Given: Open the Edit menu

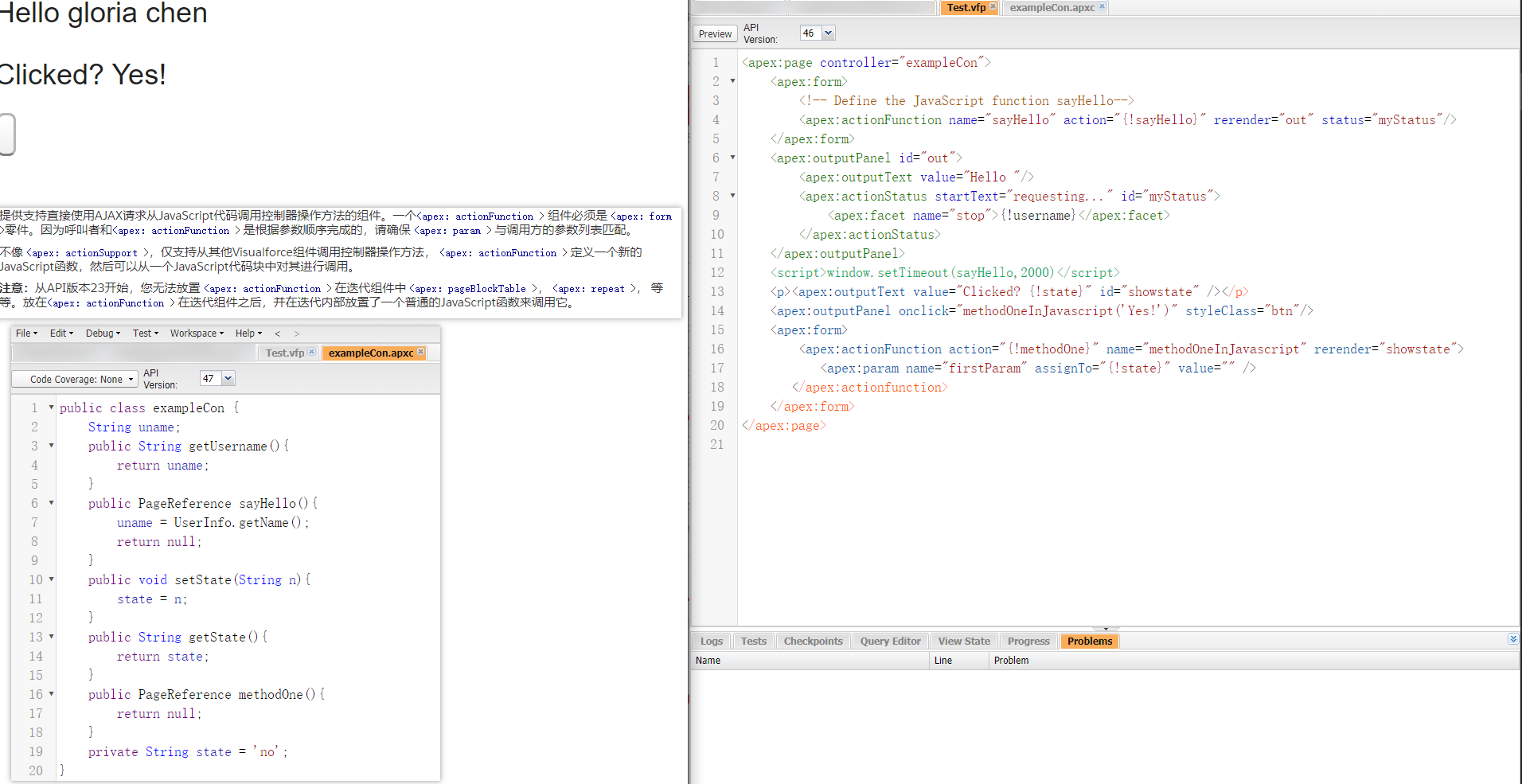Looking at the screenshot, I should (x=61, y=333).
